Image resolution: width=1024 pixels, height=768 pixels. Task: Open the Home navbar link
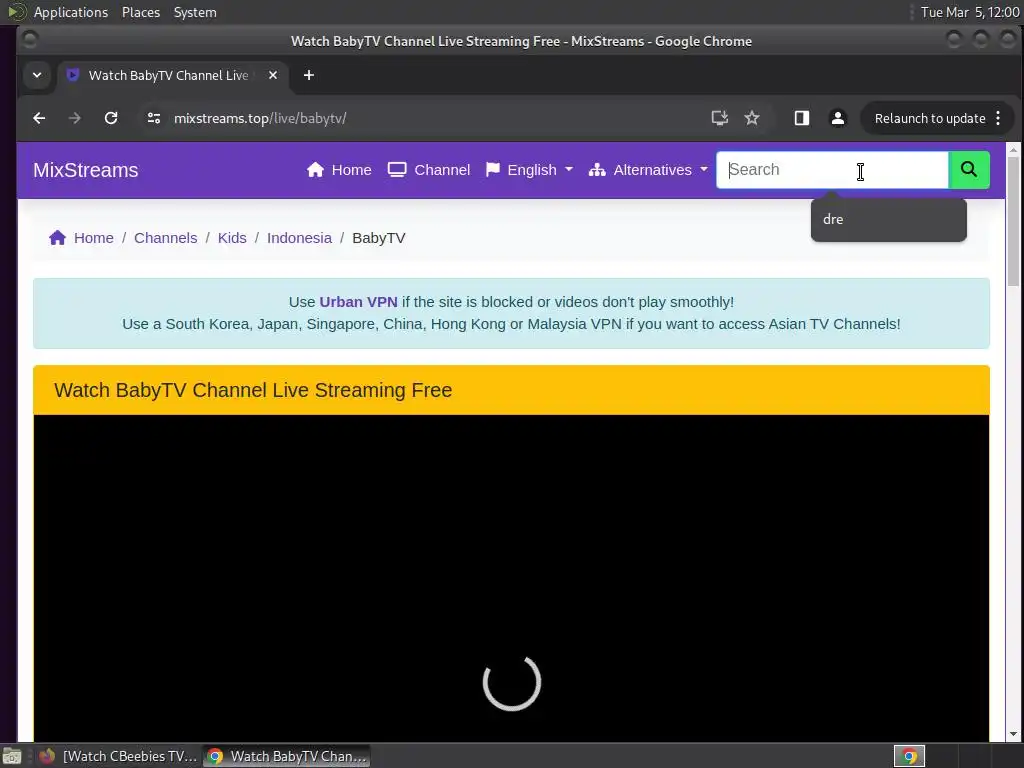click(339, 170)
